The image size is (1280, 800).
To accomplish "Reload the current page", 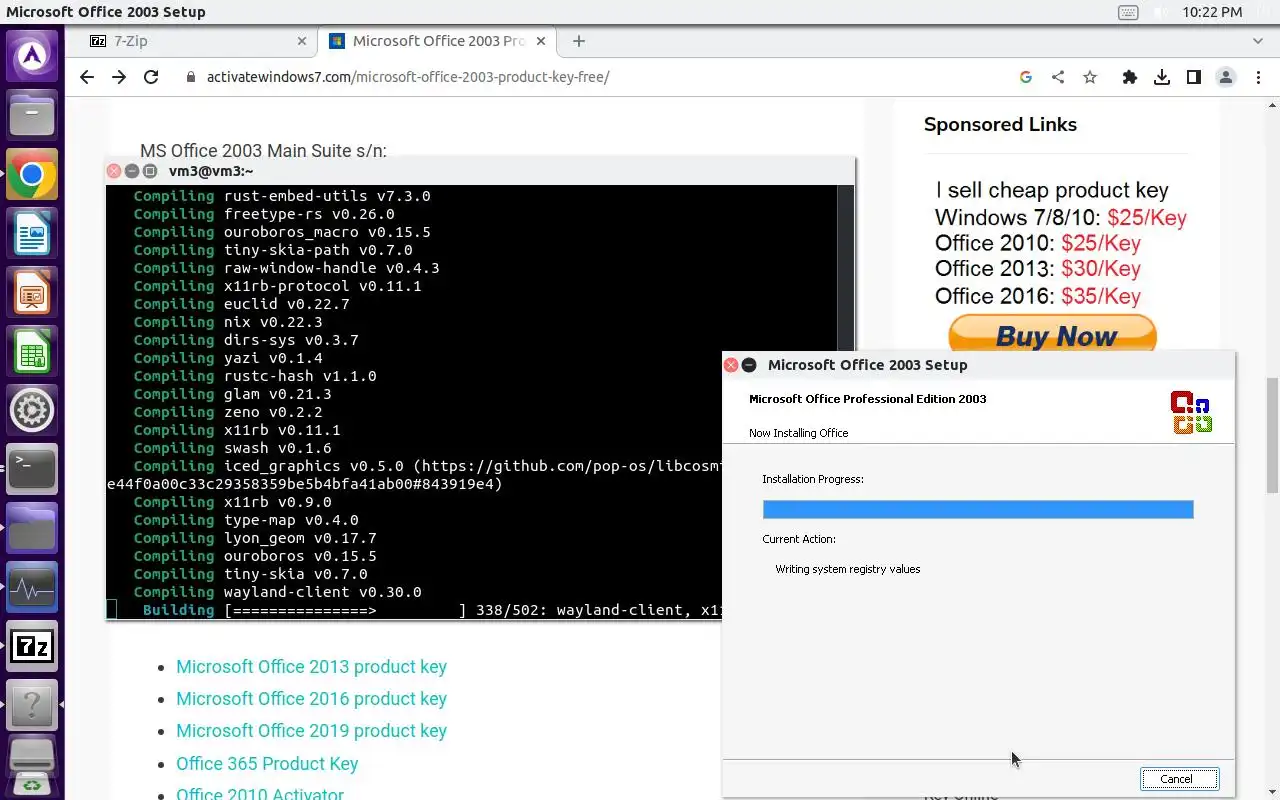I will [151, 77].
